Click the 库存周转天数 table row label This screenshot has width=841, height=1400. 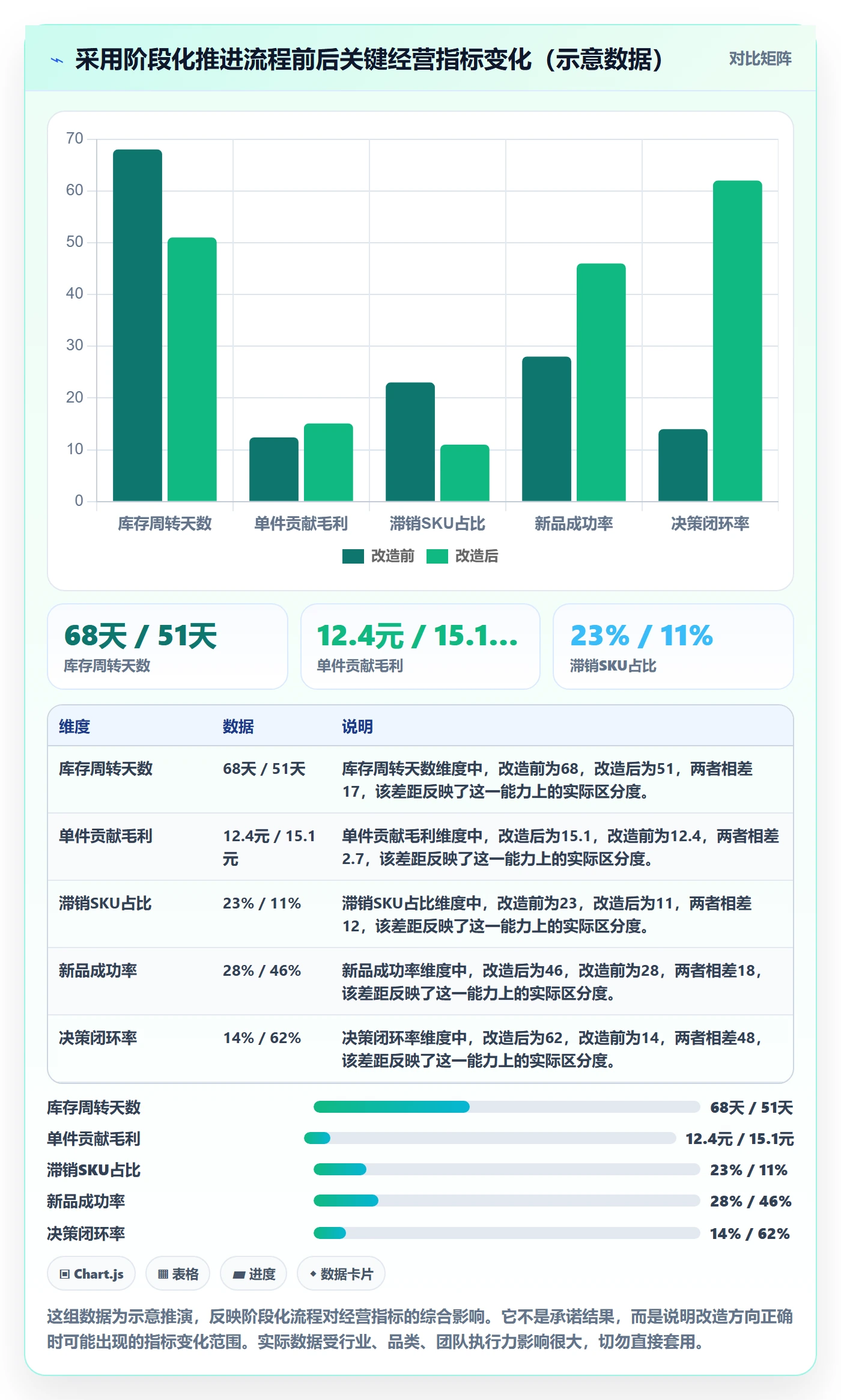click(x=106, y=768)
